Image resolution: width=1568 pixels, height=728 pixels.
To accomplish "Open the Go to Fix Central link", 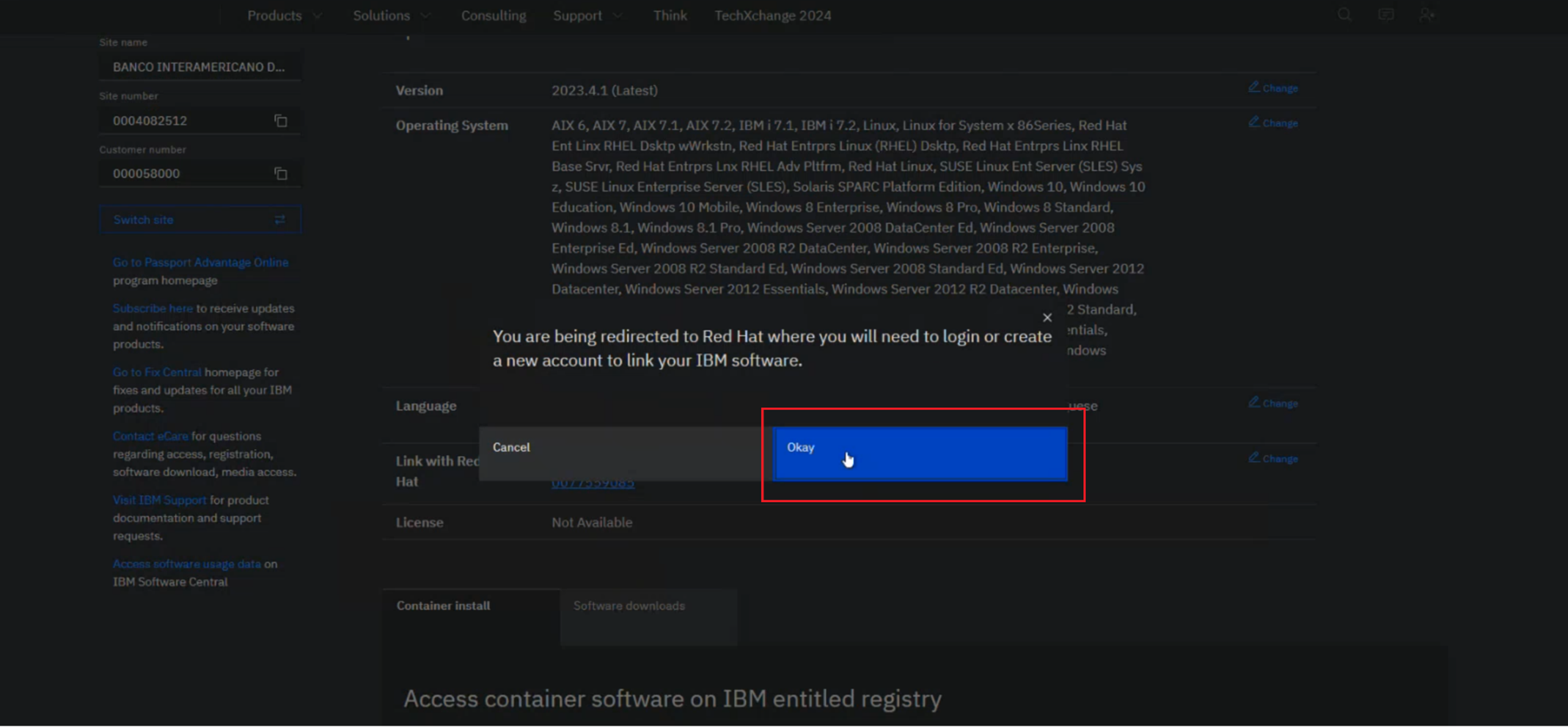I will coord(157,372).
